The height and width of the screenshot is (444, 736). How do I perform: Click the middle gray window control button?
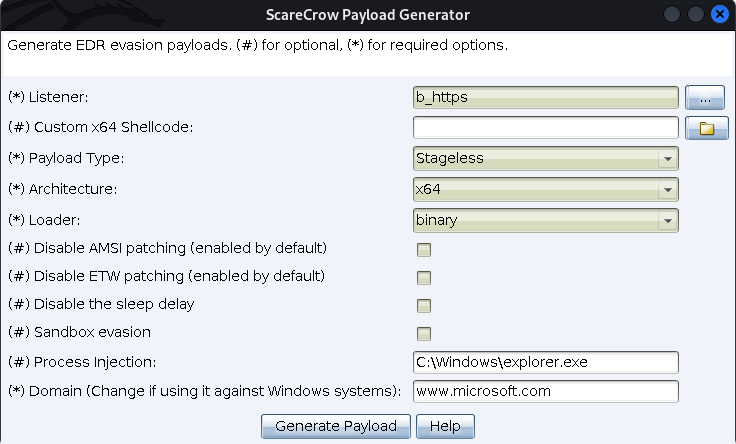pos(696,14)
